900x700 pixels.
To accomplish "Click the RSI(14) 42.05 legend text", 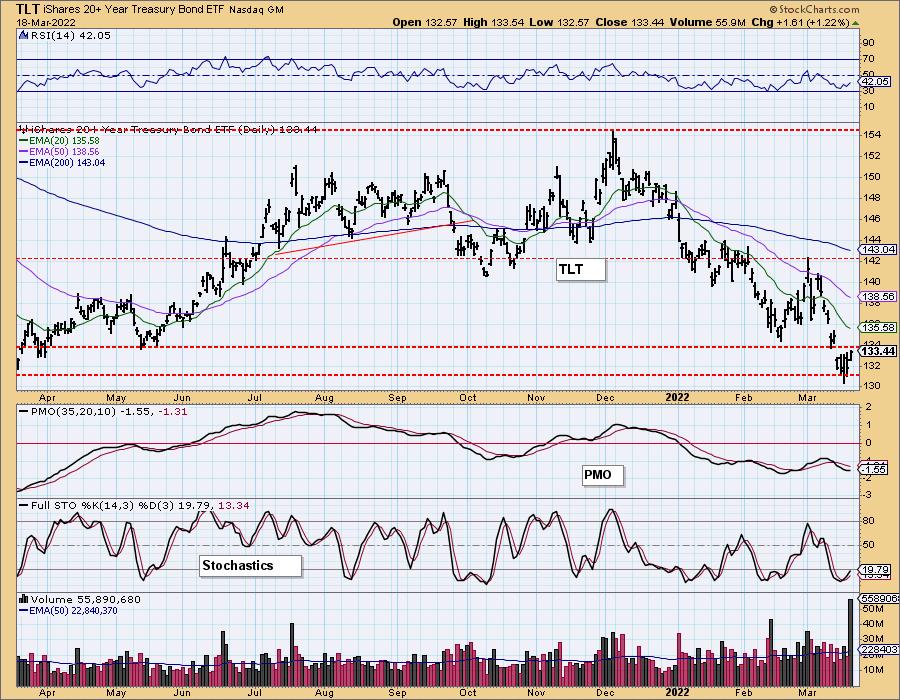I will [x=70, y=35].
